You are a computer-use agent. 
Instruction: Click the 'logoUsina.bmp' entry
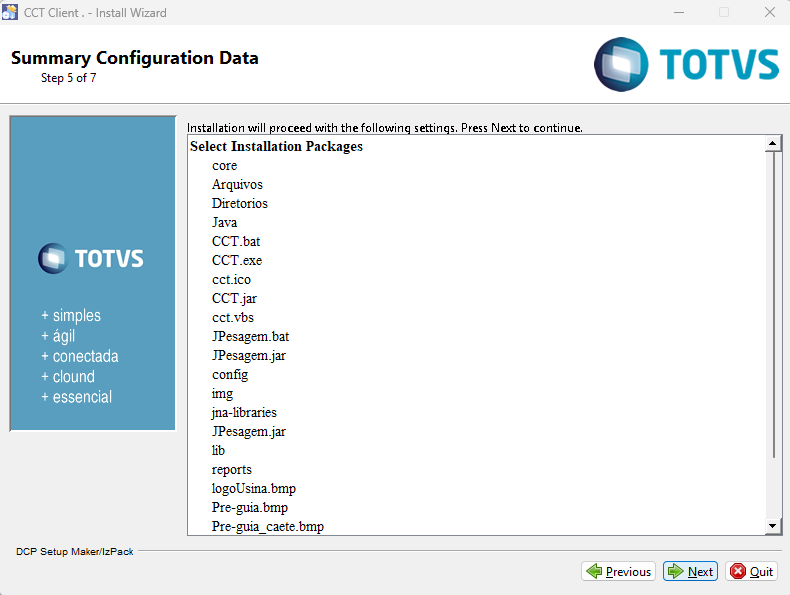point(253,489)
